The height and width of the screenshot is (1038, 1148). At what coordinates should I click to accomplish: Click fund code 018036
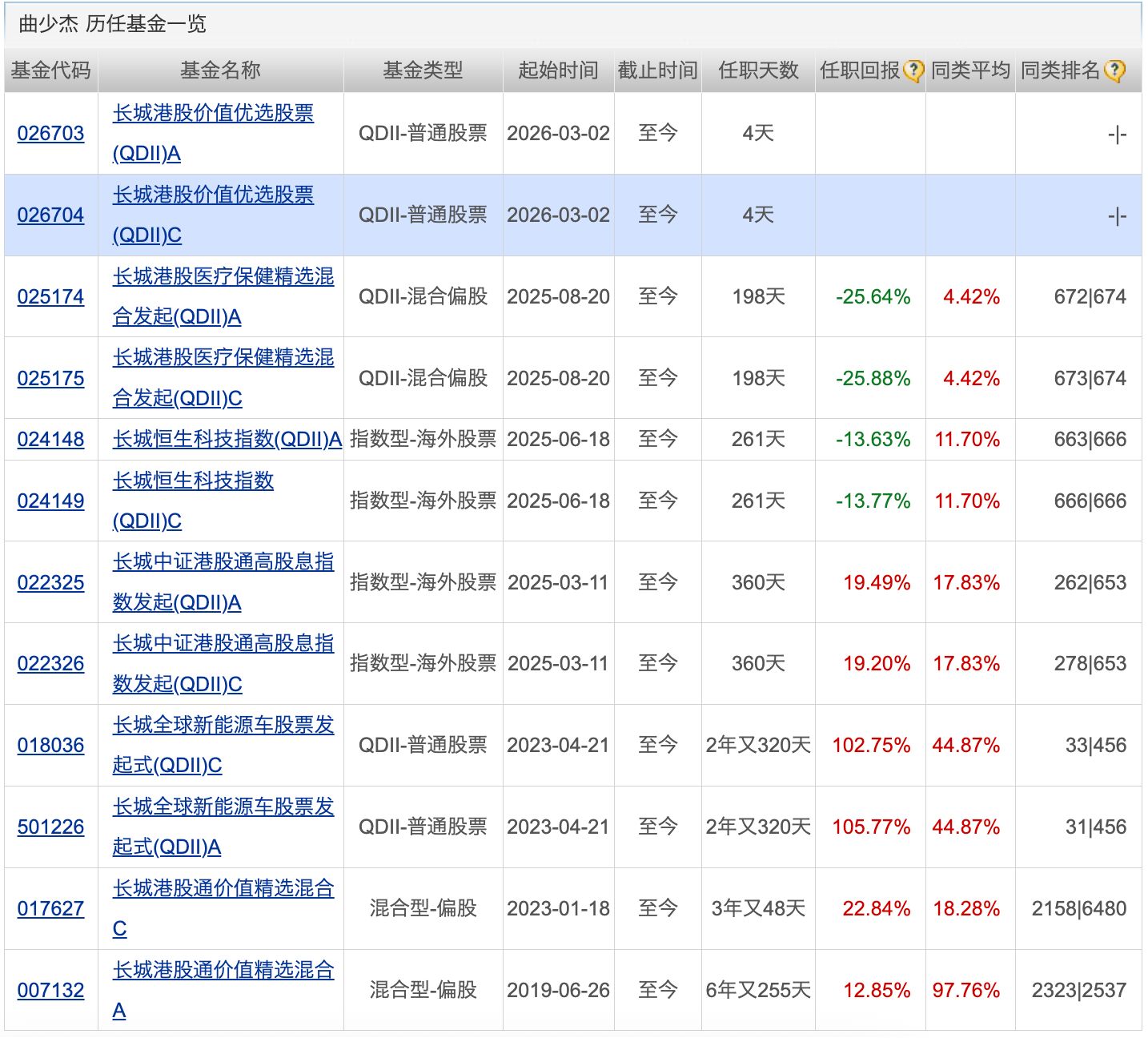pos(50,746)
